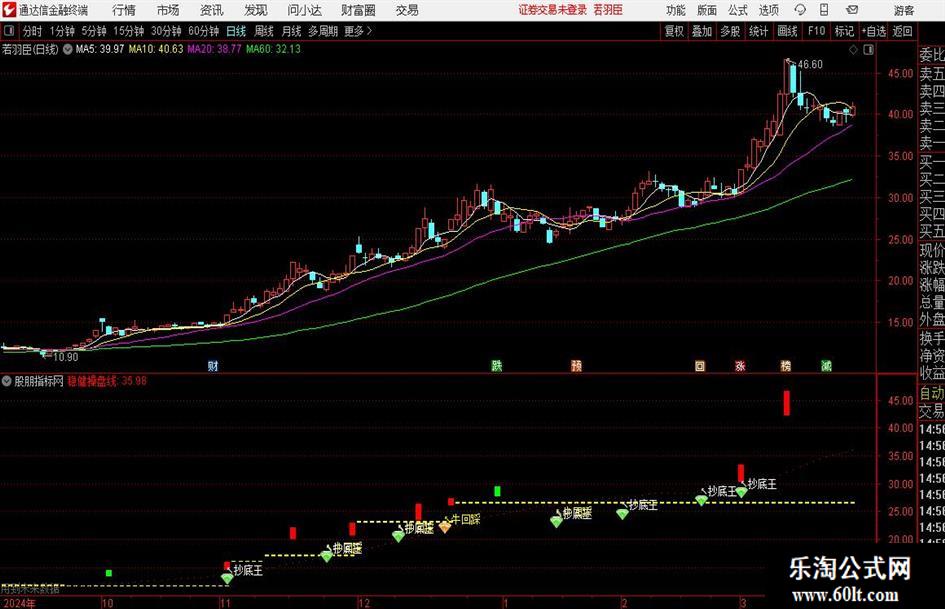Switch to 60分钟 period tab

coord(204,31)
